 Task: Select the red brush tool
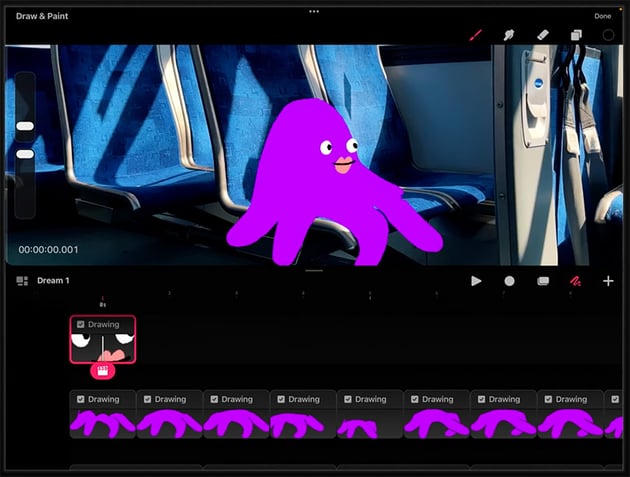(476, 34)
